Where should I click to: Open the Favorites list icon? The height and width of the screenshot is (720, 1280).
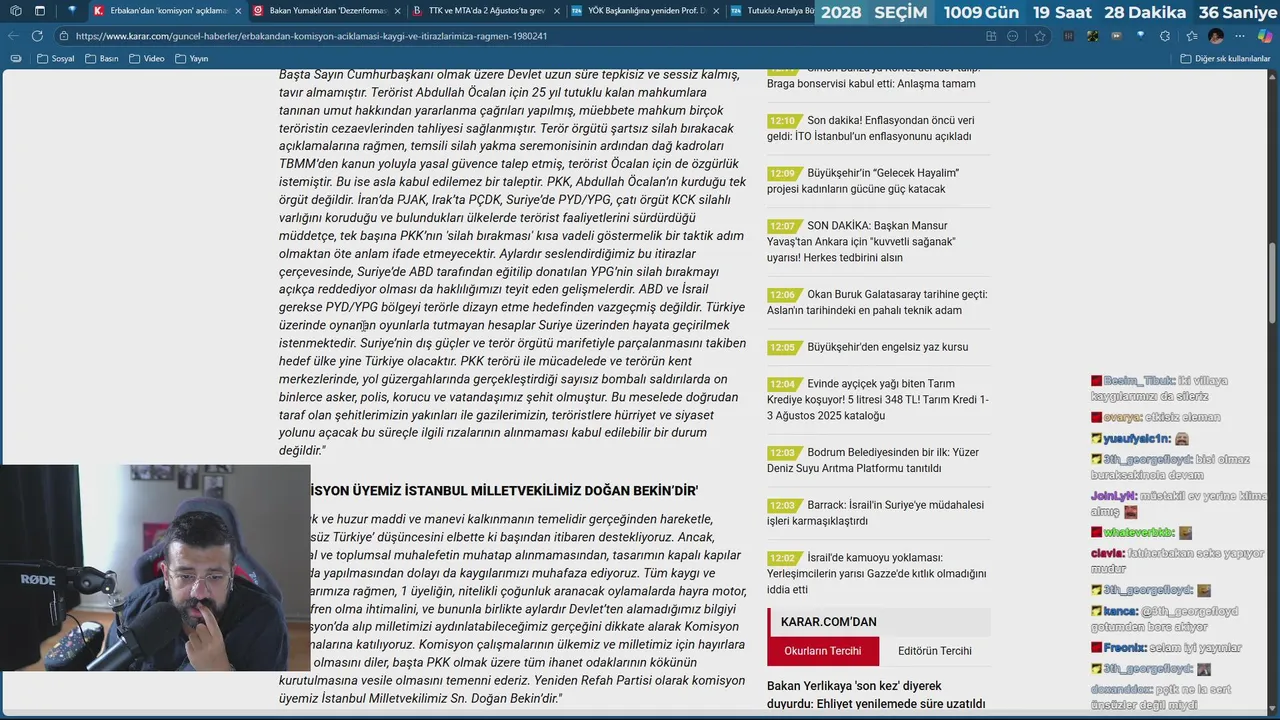[1191, 36]
